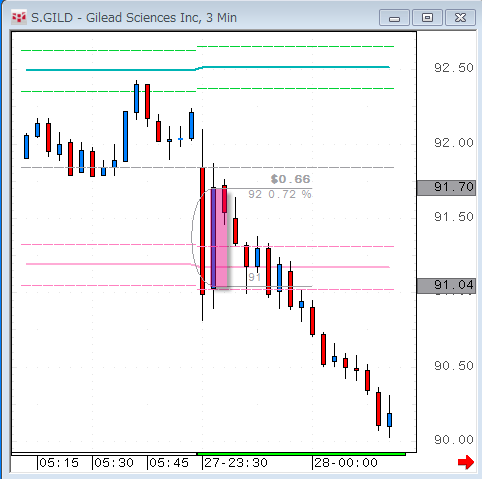Click the 05:30 time label
The width and height of the screenshot is (482, 479).
point(114,463)
